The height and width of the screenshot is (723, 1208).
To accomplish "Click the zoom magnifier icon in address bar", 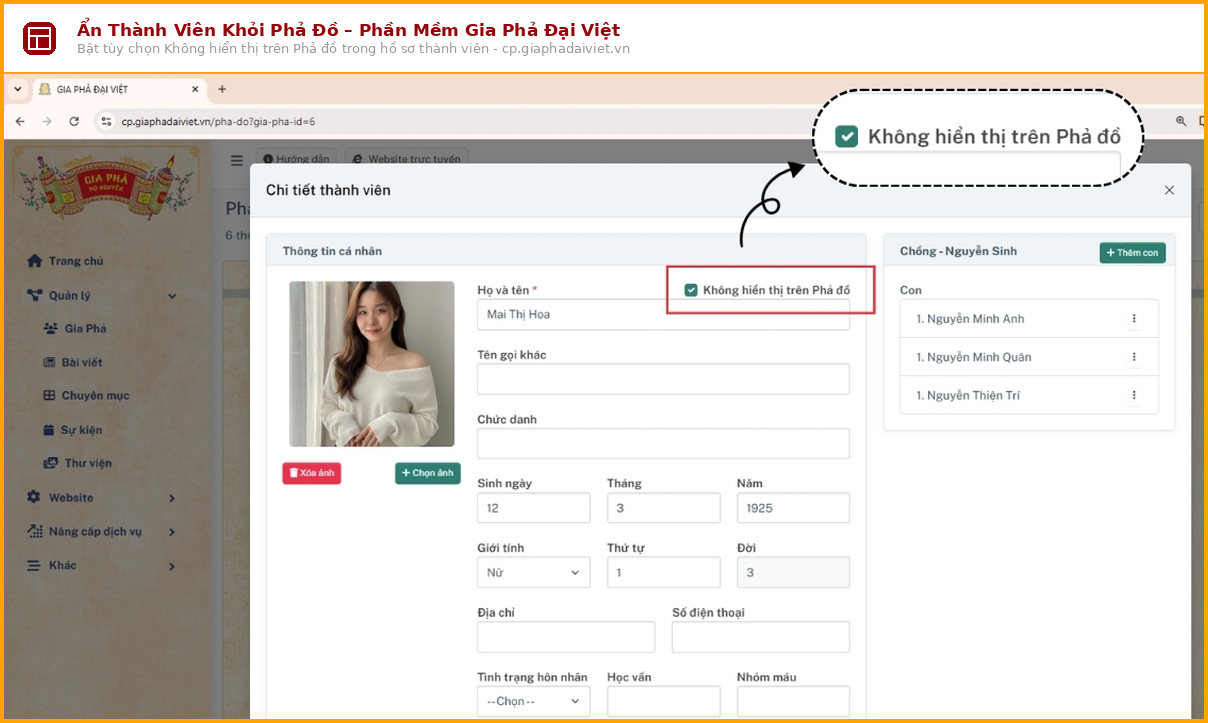I will coord(1181,121).
